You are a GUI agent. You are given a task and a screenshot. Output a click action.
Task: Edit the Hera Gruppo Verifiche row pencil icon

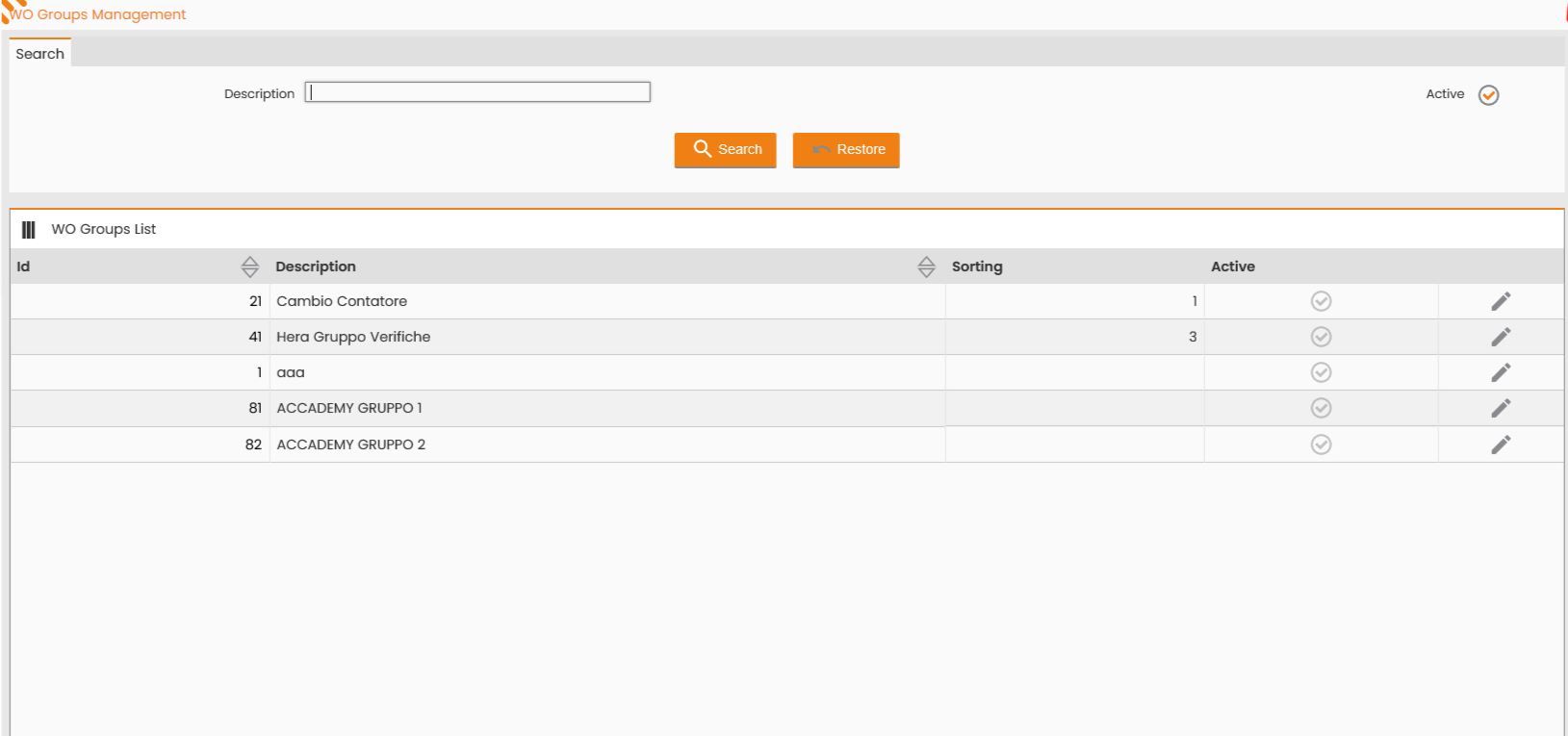[x=1501, y=337]
